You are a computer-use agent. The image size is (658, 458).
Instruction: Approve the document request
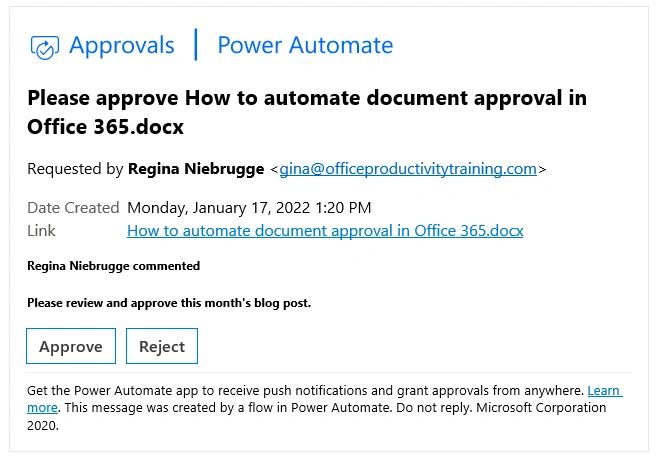pos(71,346)
